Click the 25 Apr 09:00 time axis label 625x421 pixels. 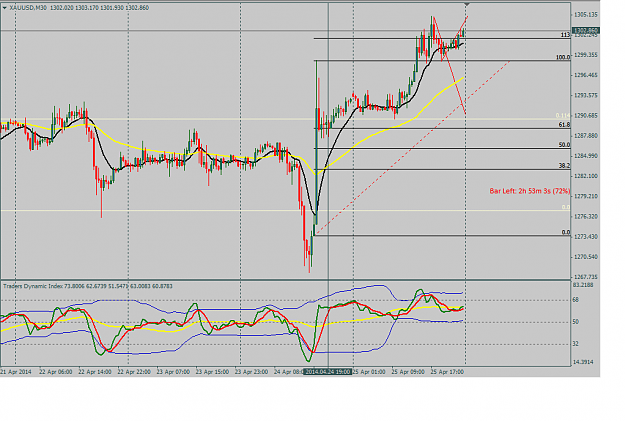pos(408,372)
